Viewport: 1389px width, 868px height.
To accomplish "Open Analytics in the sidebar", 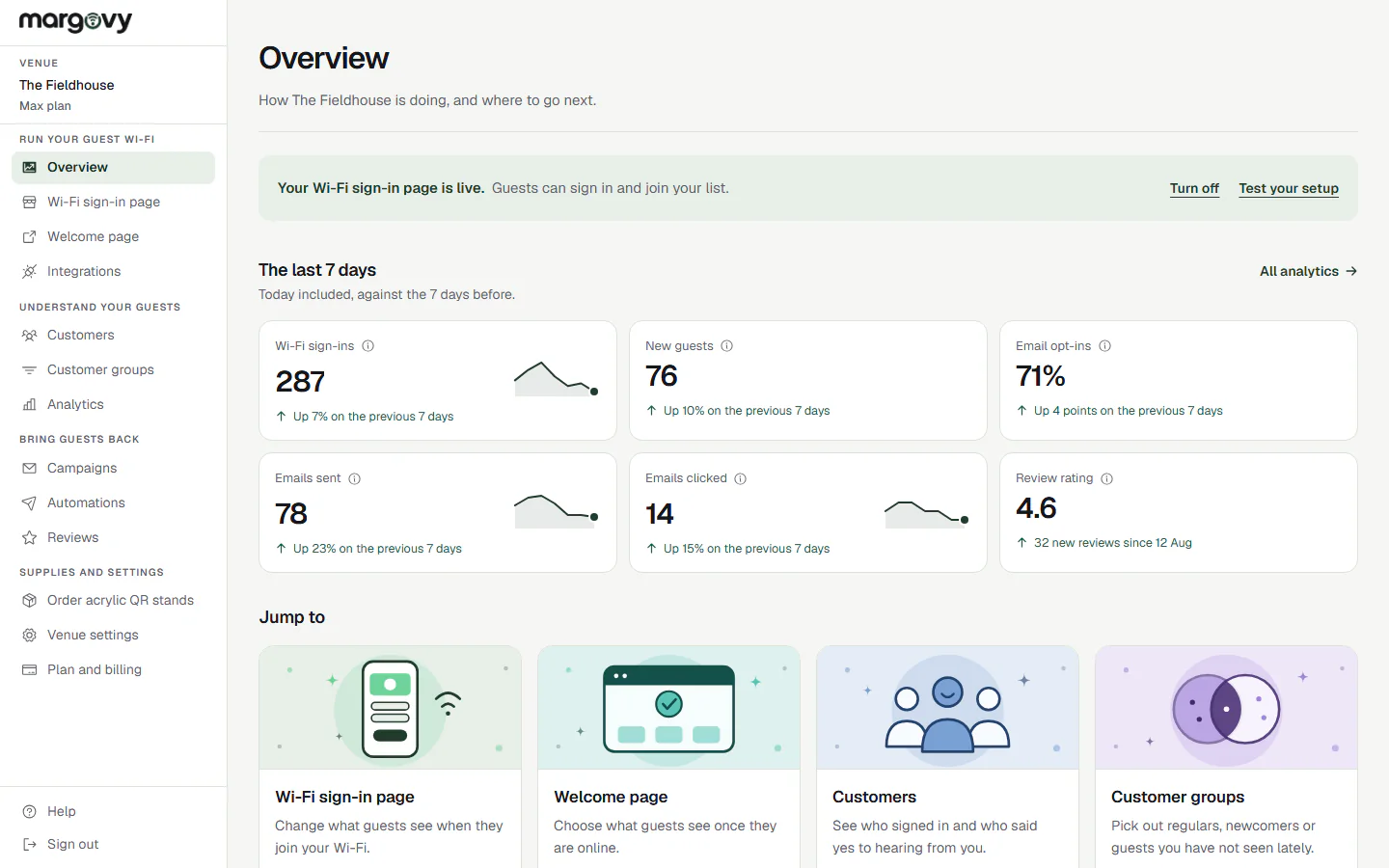I will (113, 404).
